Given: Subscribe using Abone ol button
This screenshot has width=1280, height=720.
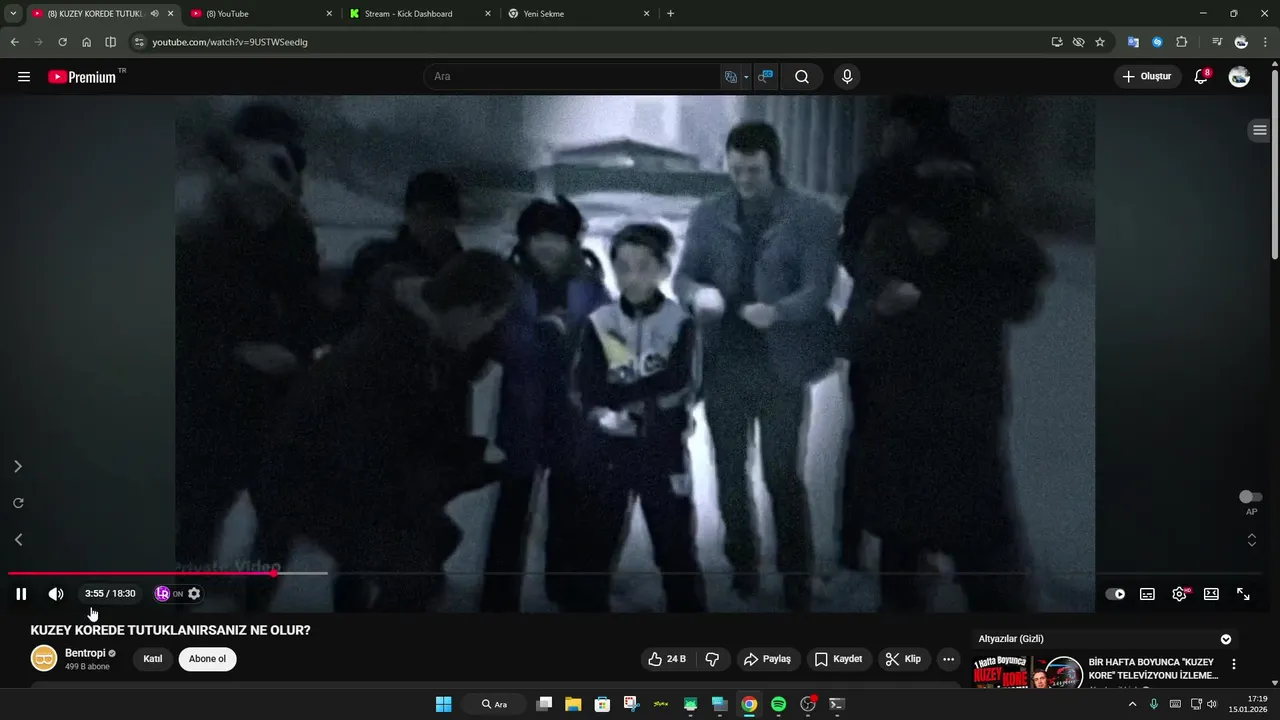Looking at the screenshot, I should 208,659.
